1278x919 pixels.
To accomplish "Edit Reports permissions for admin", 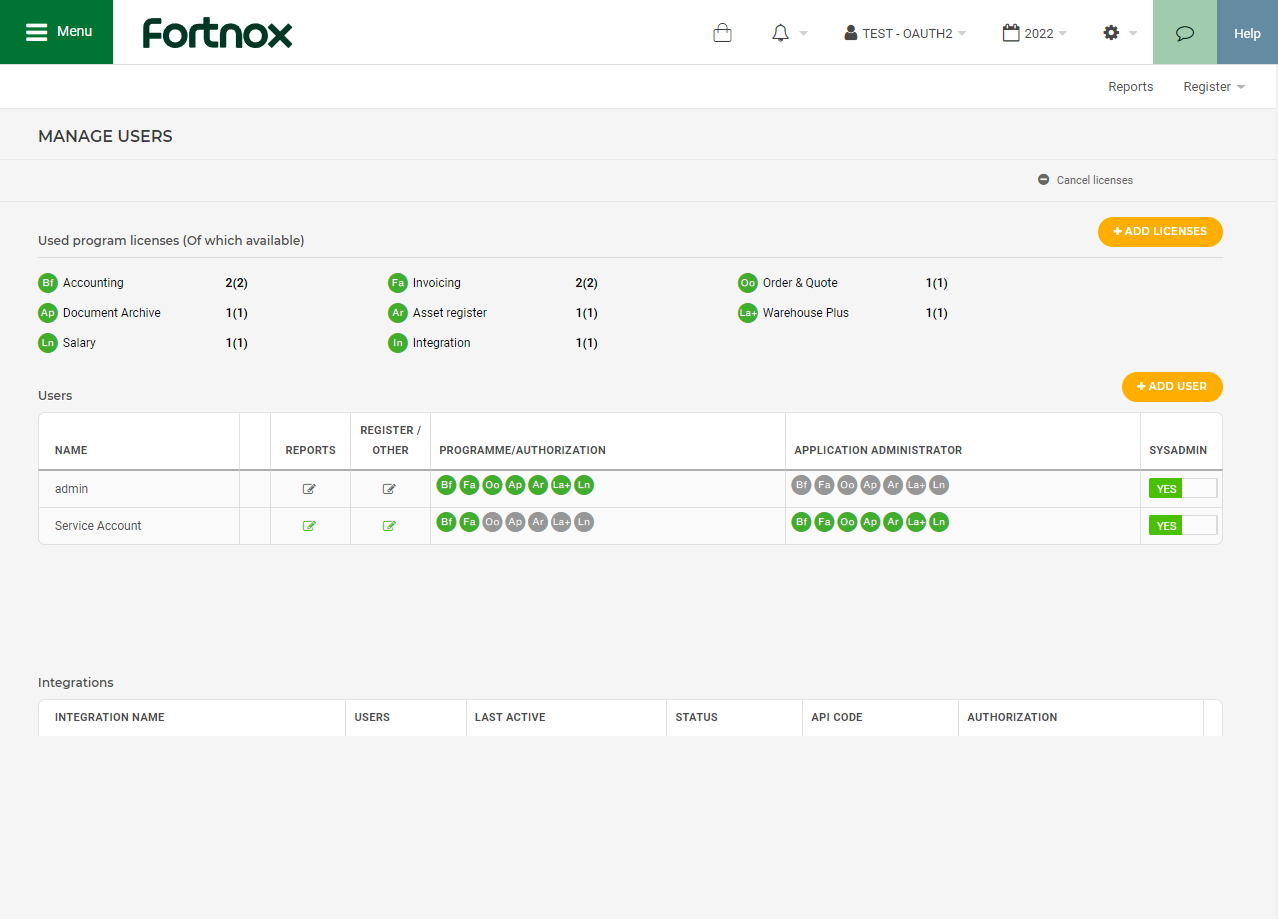I will (310, 489).
